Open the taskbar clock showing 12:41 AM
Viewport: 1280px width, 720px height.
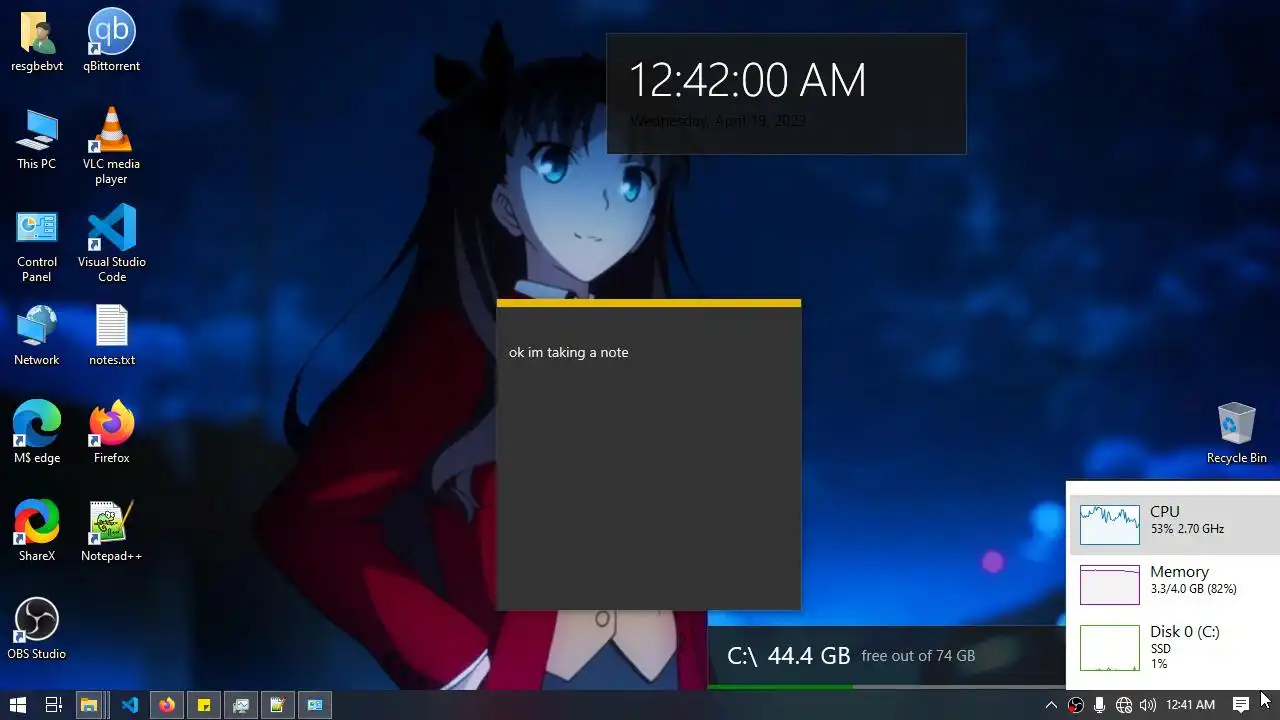coord(1190,705)
